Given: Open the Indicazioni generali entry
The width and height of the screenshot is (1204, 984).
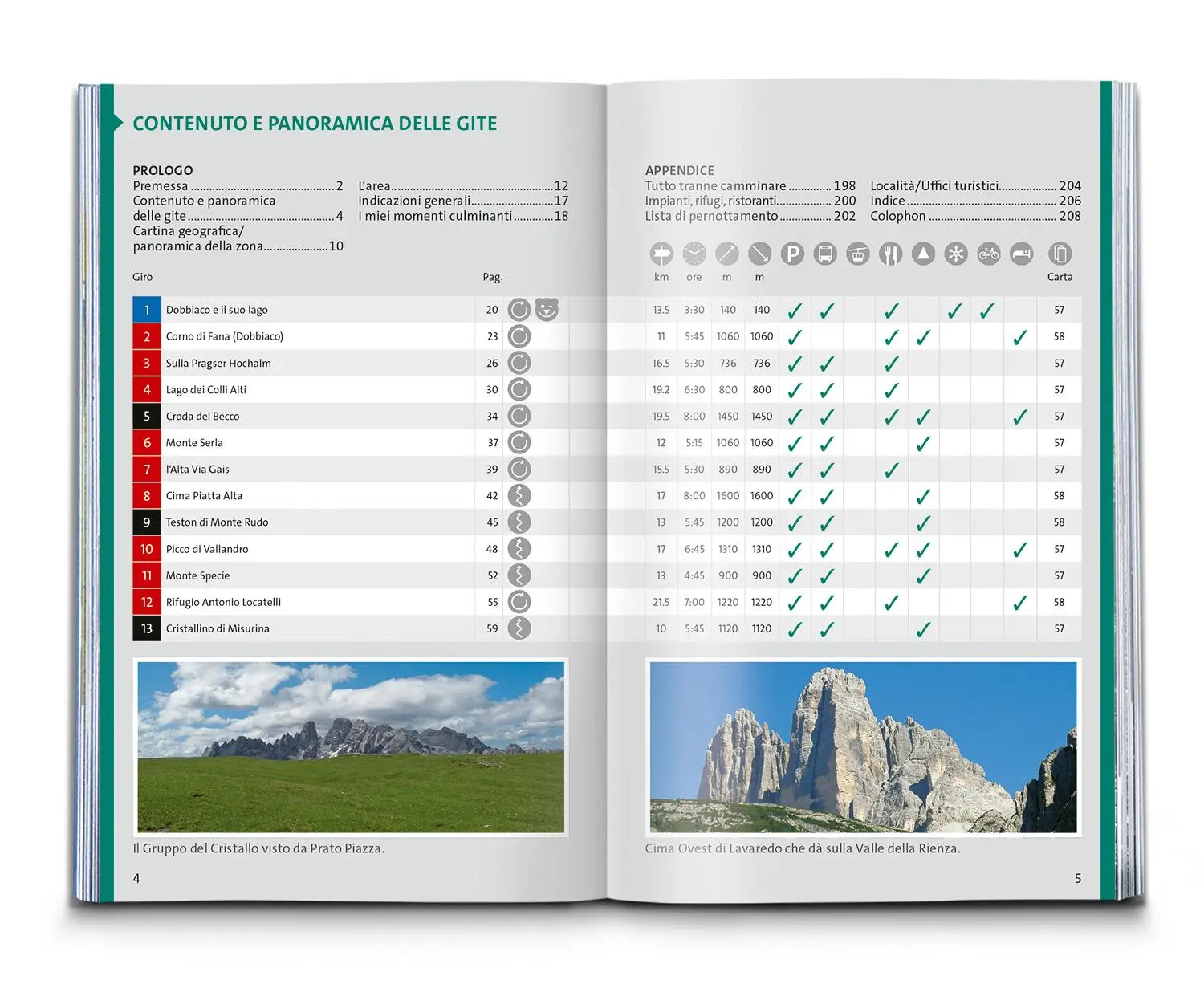Looking at the screenshot, I should tap(463, 201).
